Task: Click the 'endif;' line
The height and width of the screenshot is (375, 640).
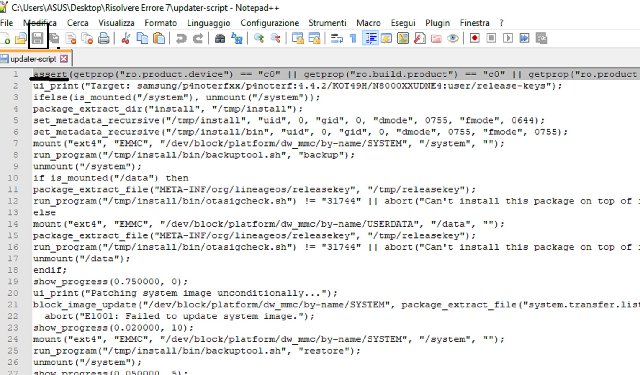Action: click(x=50, y=270)
